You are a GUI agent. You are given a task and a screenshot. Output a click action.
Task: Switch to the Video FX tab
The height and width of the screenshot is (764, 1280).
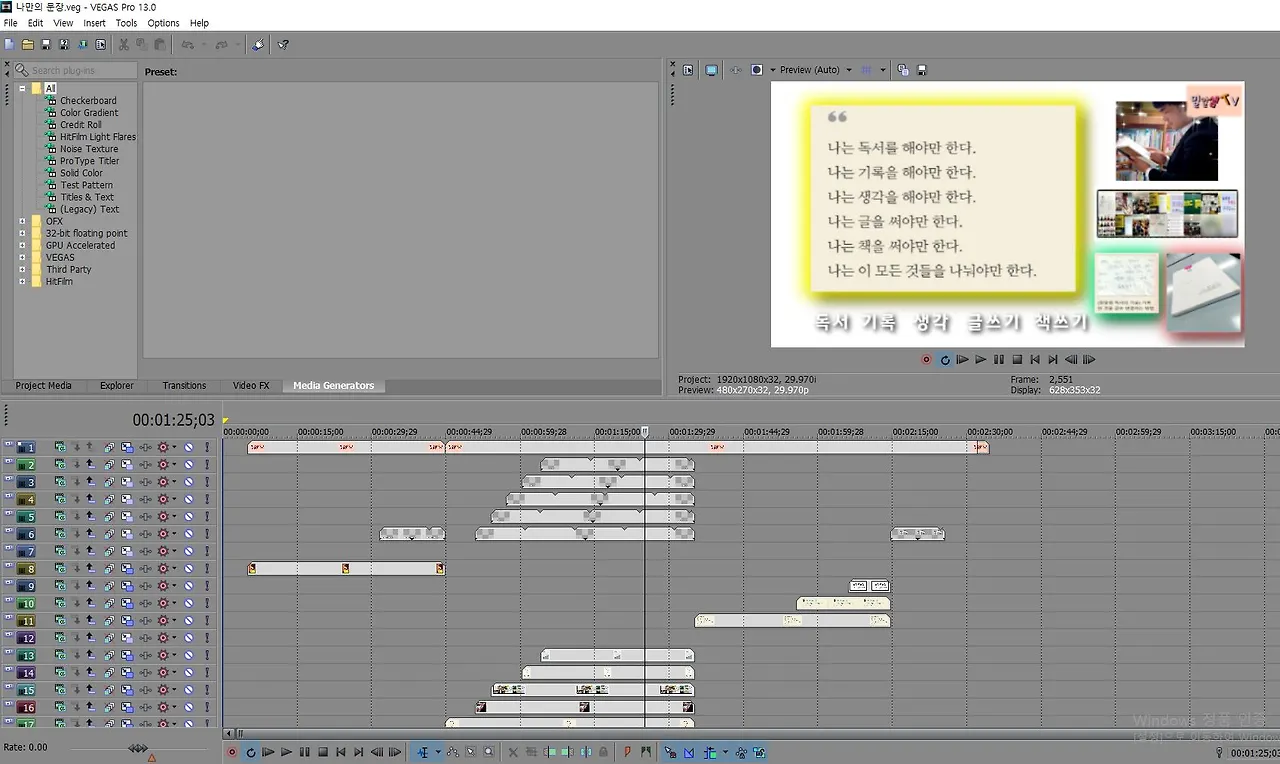(x=251, y=386)
